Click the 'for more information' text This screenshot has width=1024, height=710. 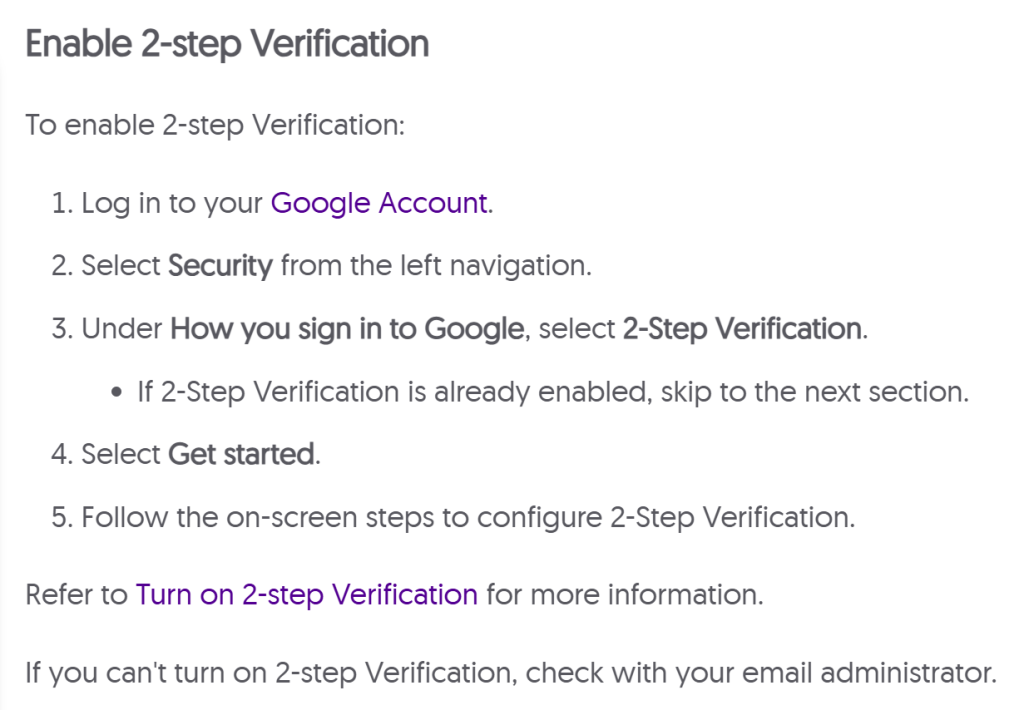[x=624, y=595]
